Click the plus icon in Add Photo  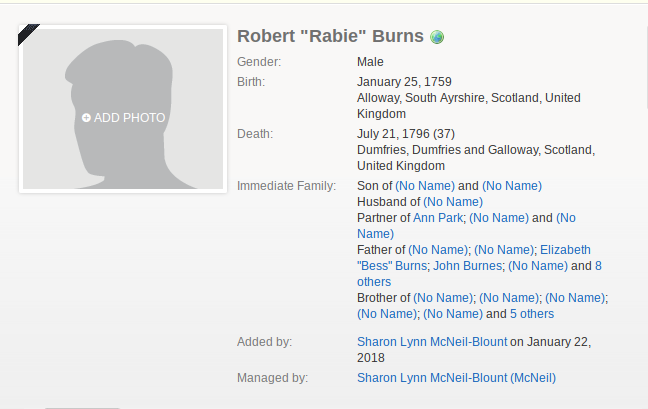pos(86,118)
